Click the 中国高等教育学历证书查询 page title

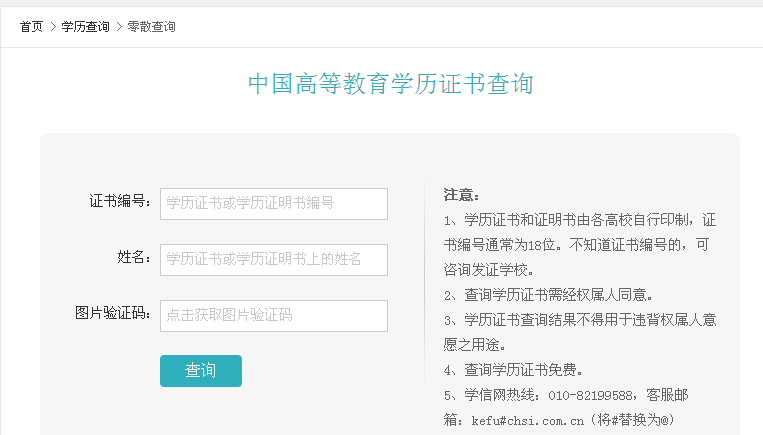click(x=391, y=84)
